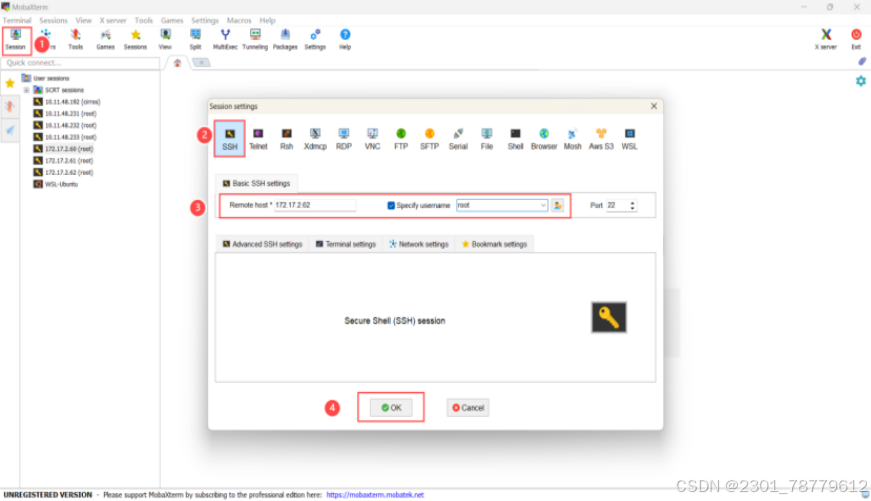Viewport: 871px width, 501px height.
Task: Click the Help toolbar icon
Action: pyautogui.click(x=345, y=40)
